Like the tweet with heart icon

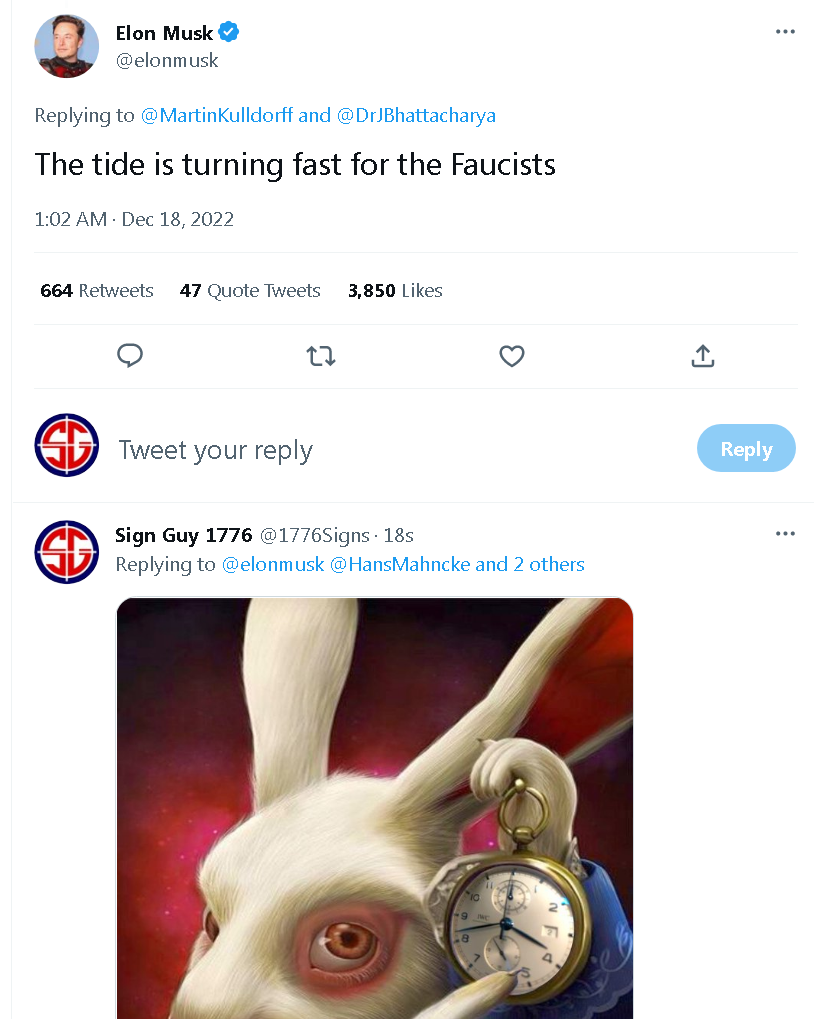click(x=512, y=356)
